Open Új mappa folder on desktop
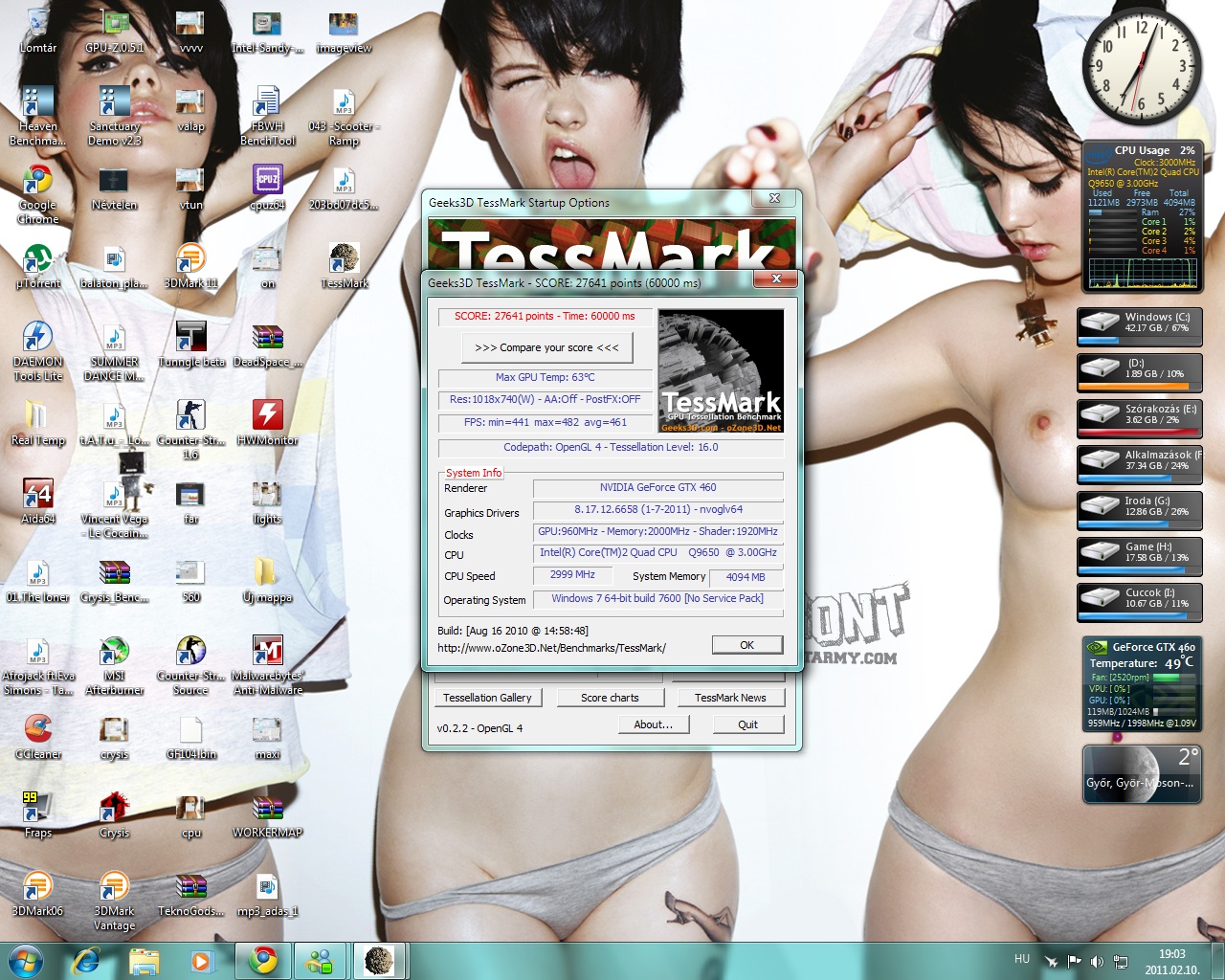The height and width of the screenshot is (980, 1225). (267, 580)
